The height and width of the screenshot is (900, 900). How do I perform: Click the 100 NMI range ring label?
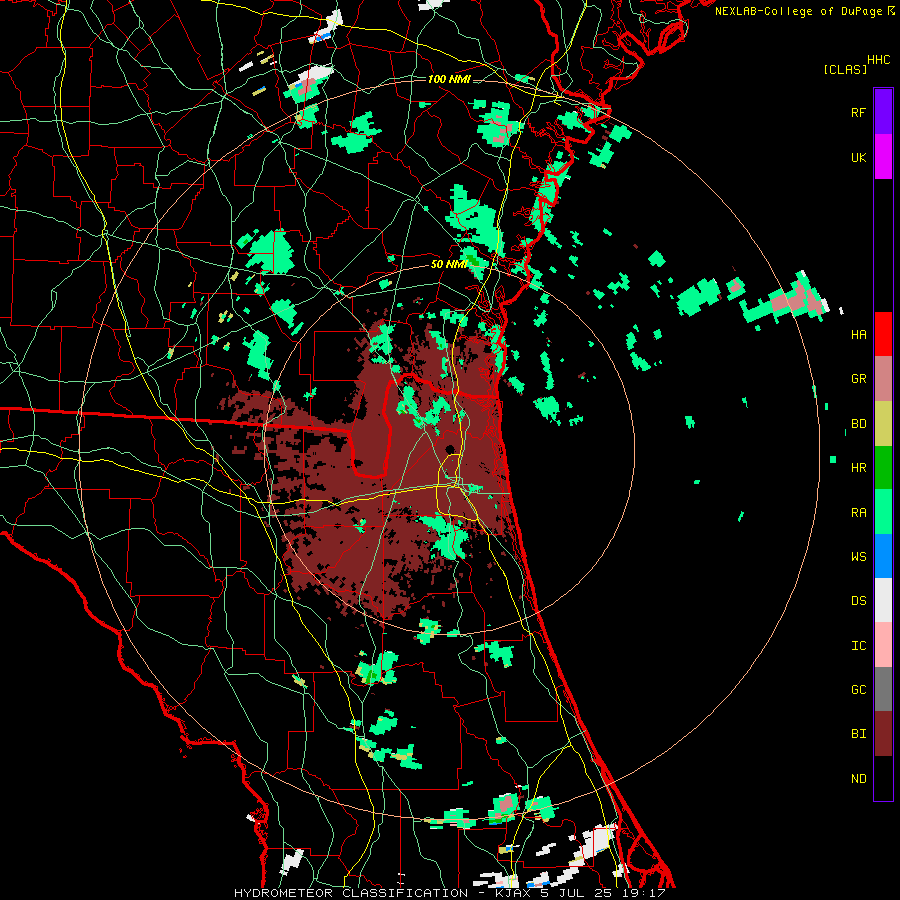tap(449, 79)
